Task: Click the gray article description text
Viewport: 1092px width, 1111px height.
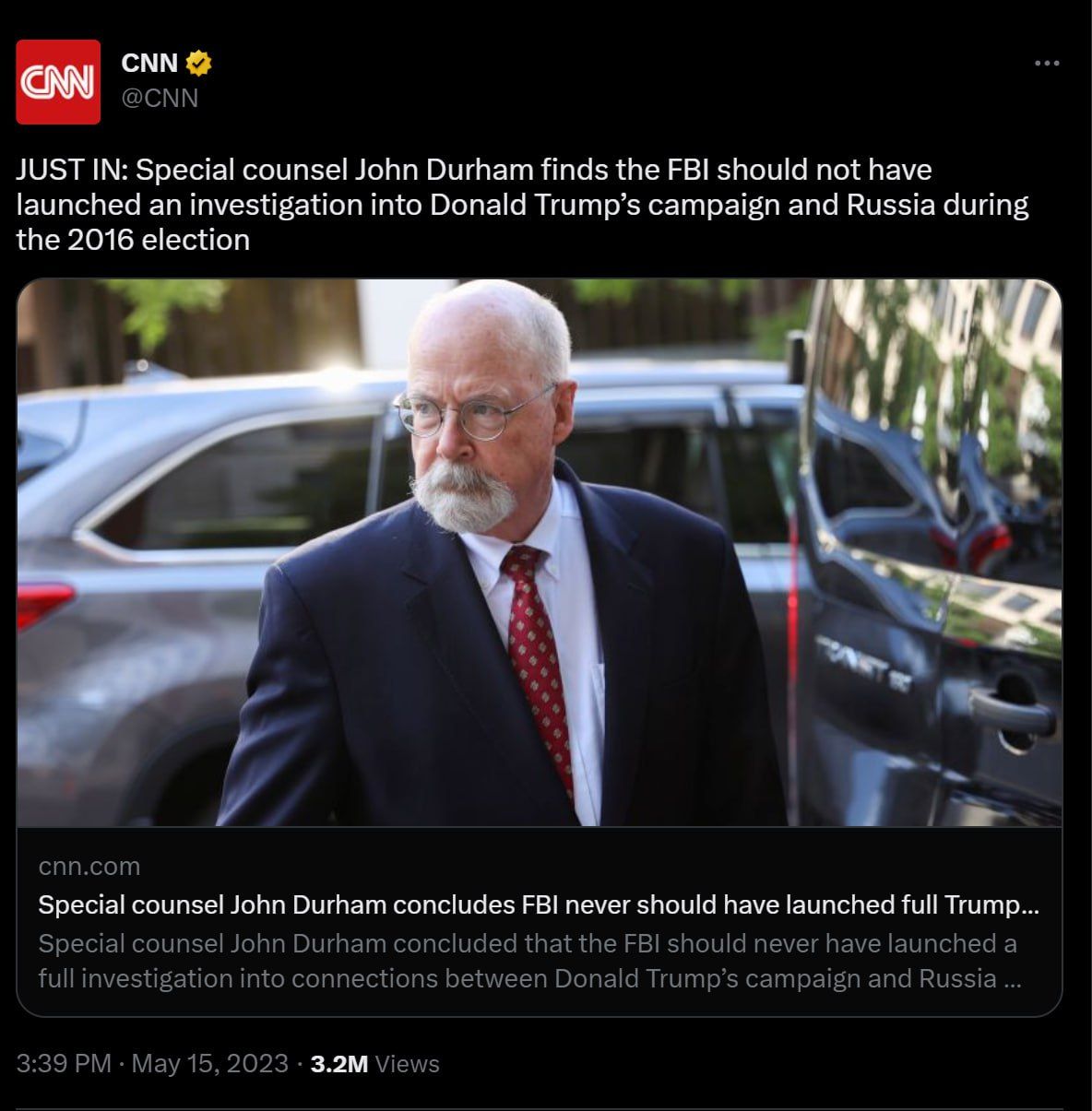Action: [529, 961]
